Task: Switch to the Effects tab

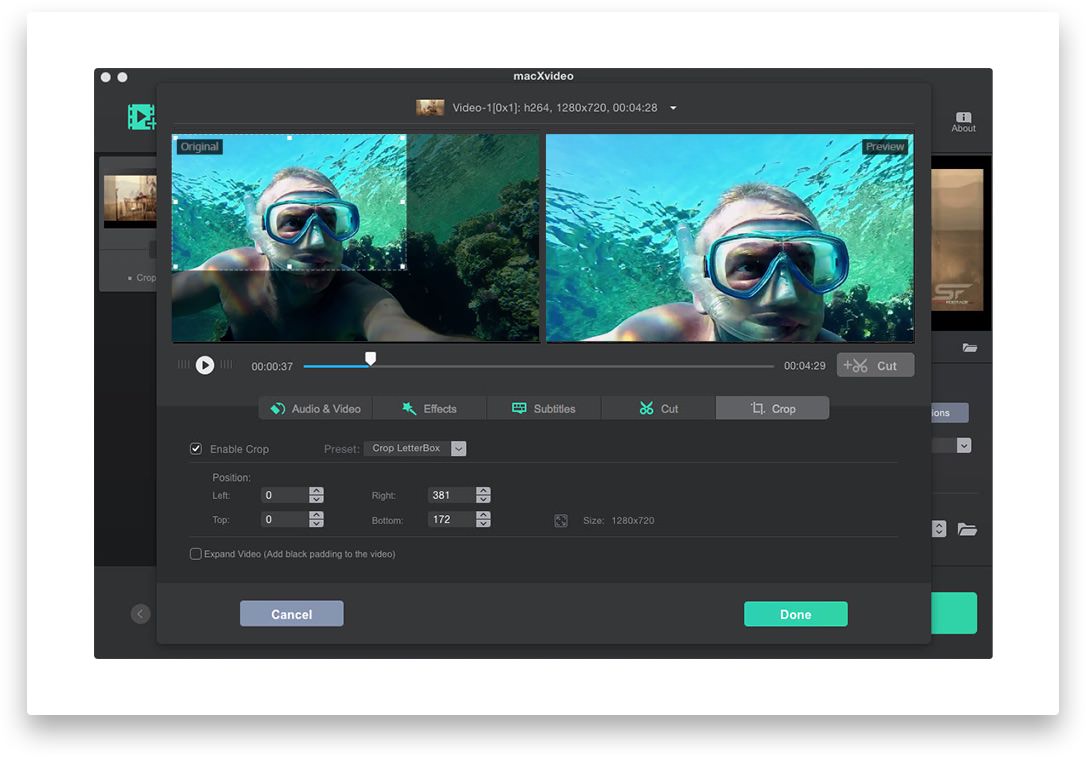Action: coord(429,409)
